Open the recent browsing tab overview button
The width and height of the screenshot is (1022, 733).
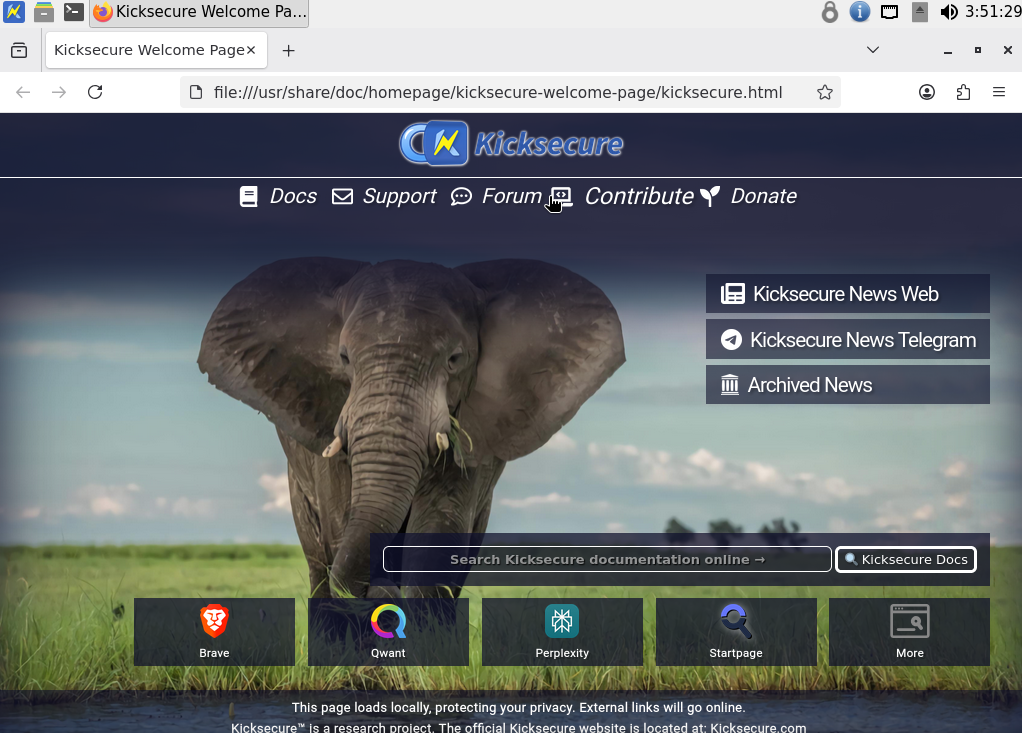click(x=19, y=50)
